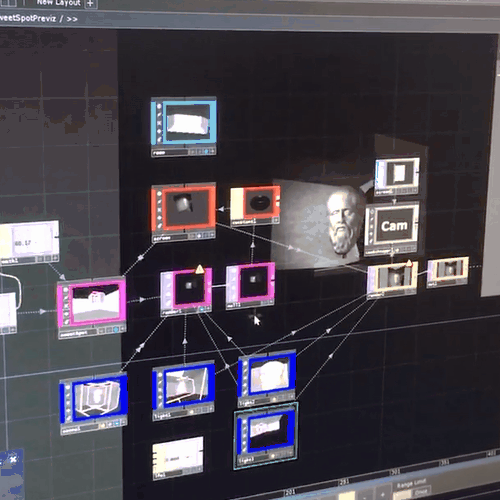500x500 pixels.
Task: Click the warning triangle on the node below Cam
Action: pyautogui.click(x=409, y=264)
